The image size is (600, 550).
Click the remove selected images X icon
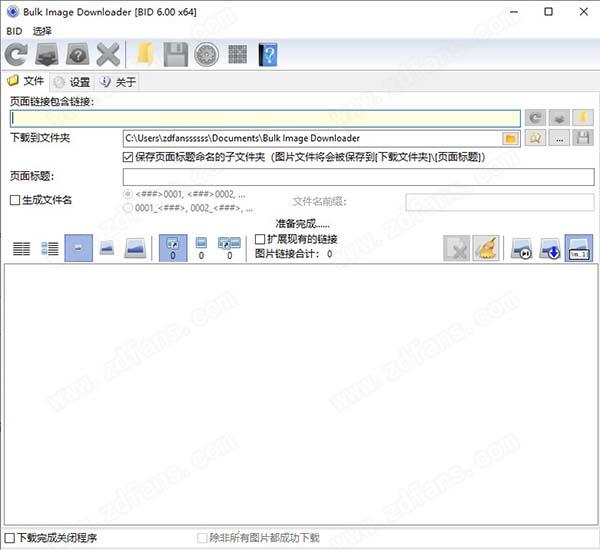457,248
